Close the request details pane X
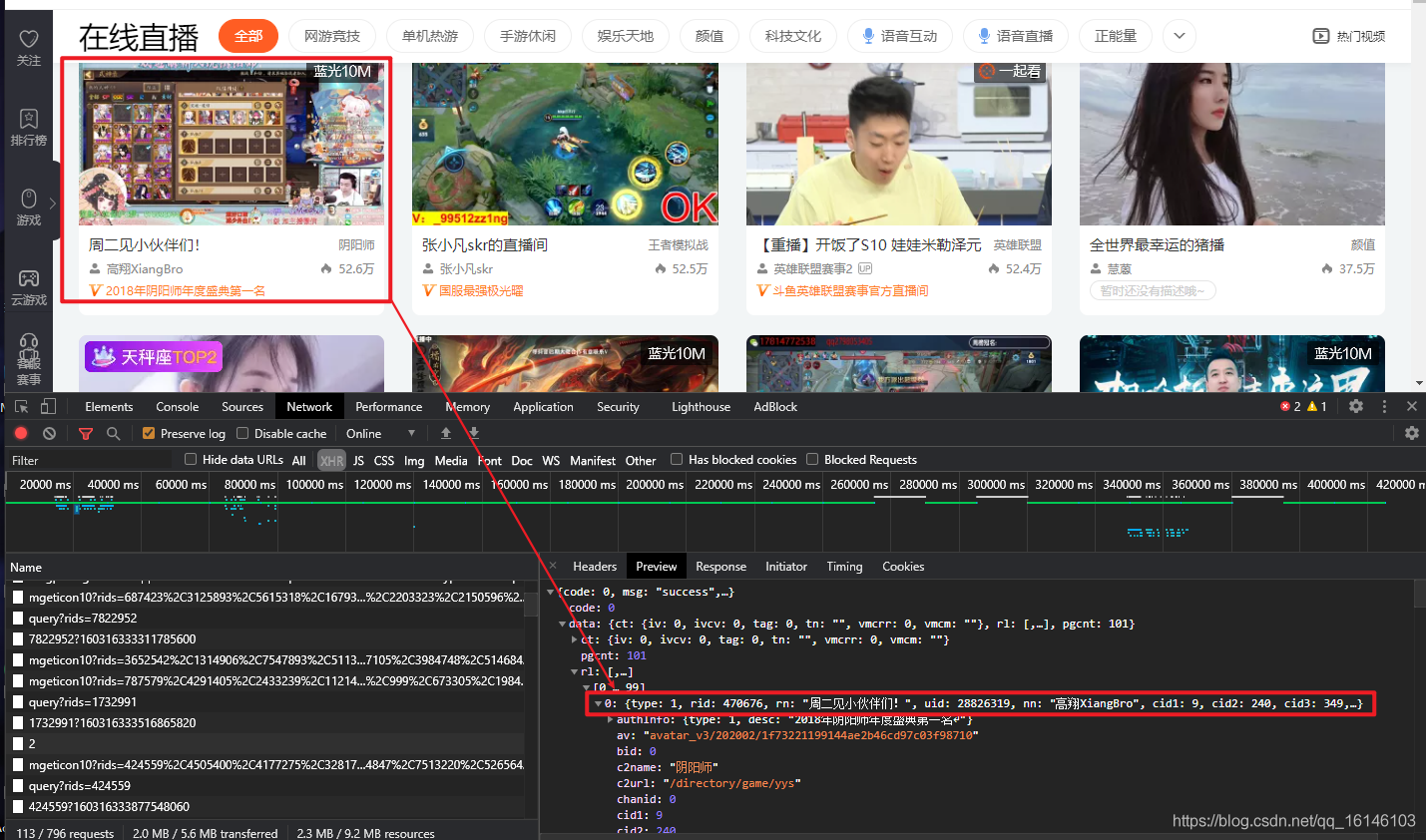The image size is (1426, 840). (x=553, y=566)
